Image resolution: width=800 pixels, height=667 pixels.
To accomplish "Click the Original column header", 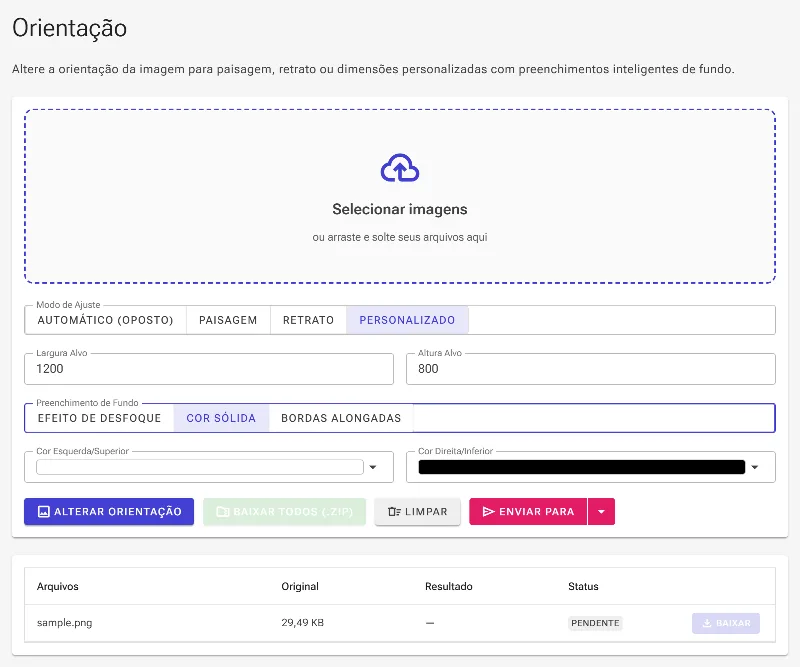I will pyautogui.click(x=300, y=586).
